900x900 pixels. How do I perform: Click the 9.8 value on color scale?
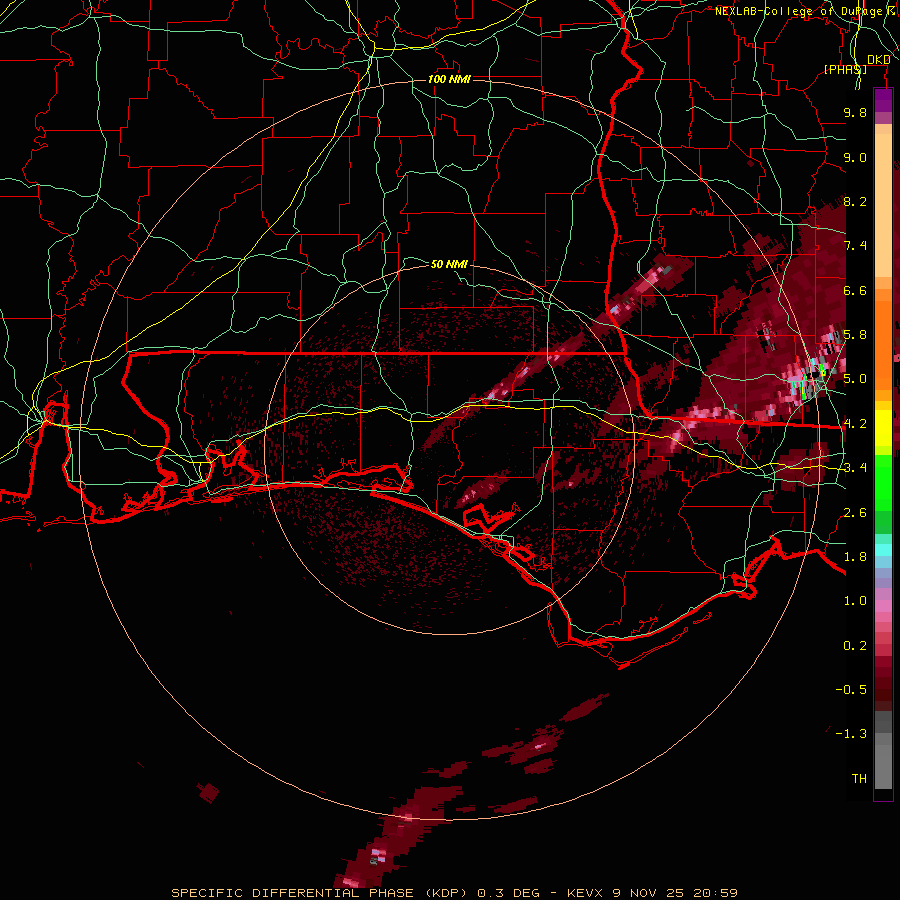(x=855, y=112)
